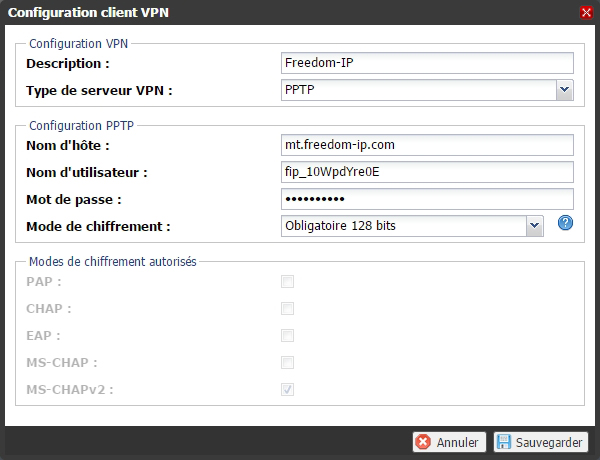600x460 pixels.
Task: Click the floppy disk save icon
Action: [503, 441]
